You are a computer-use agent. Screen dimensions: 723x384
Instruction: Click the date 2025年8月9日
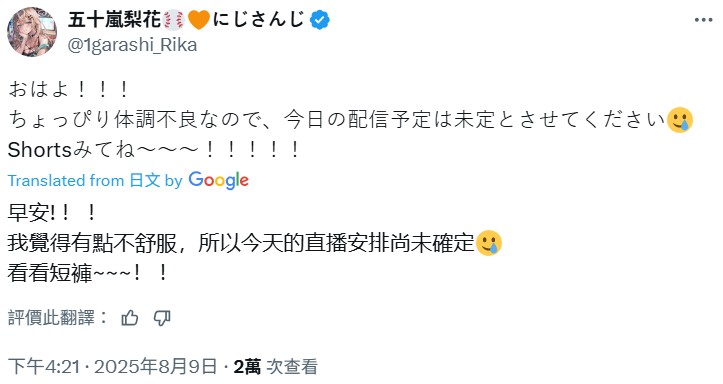click(155, 366)
